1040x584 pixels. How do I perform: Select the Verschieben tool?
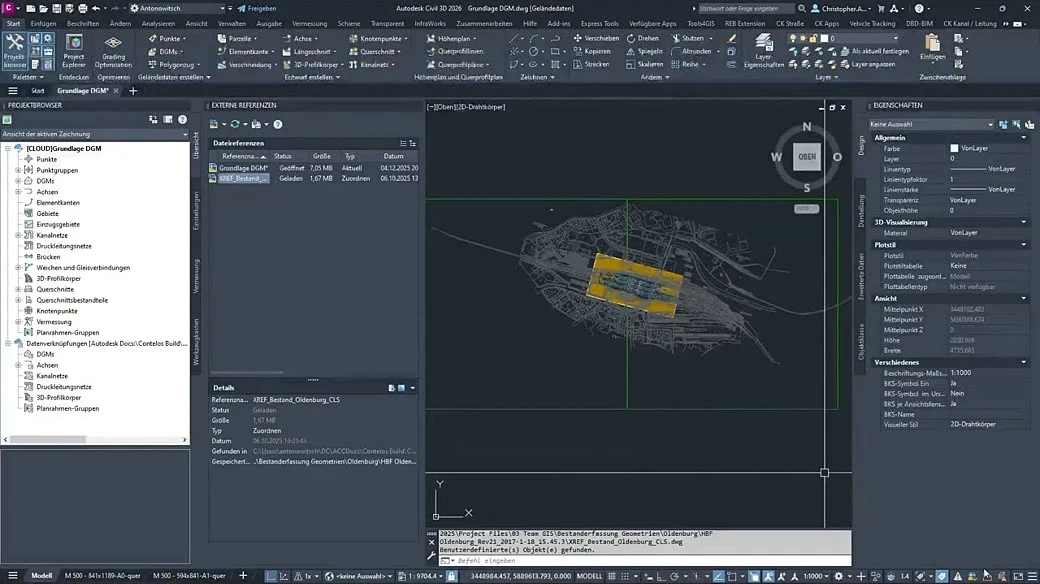click(596, 38)
